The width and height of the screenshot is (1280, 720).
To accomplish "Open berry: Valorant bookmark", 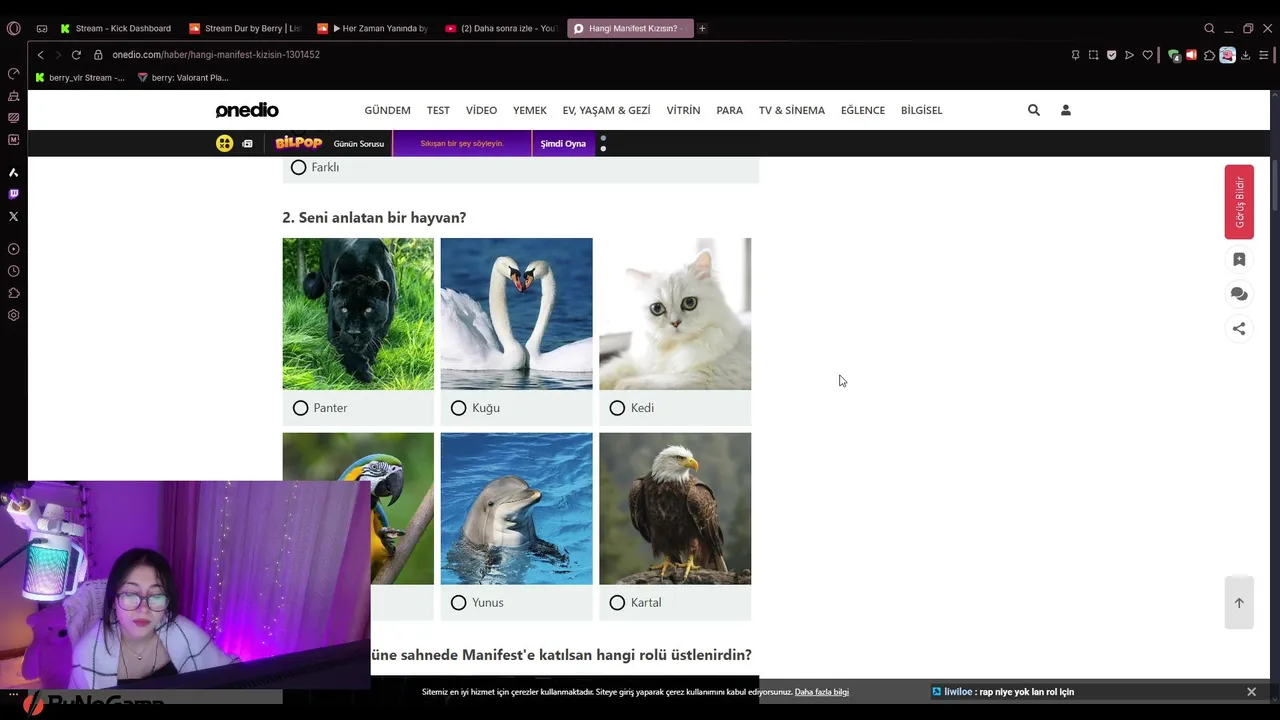I will click(183, 78).
